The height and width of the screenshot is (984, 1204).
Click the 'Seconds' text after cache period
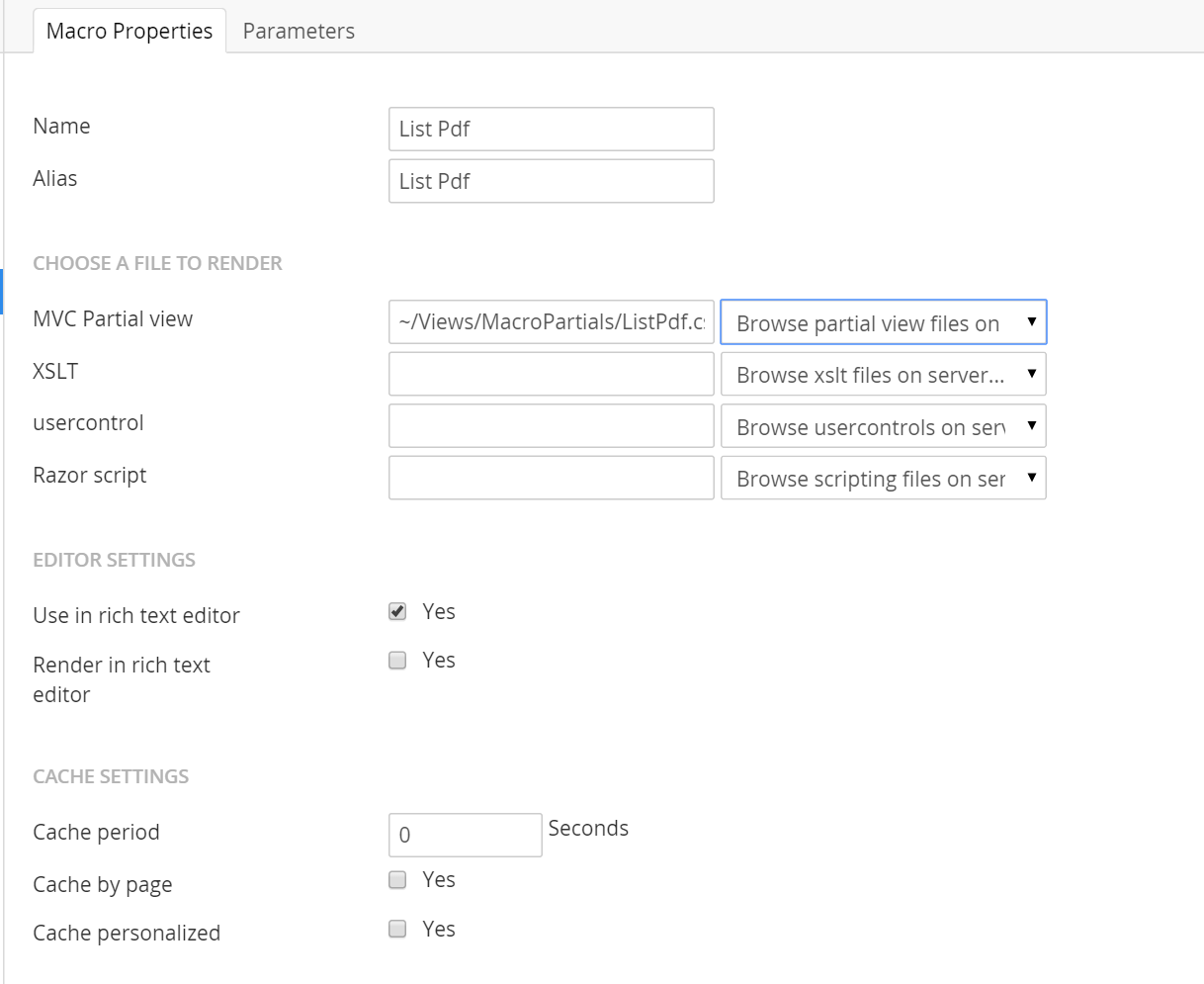tap(588, 828)
